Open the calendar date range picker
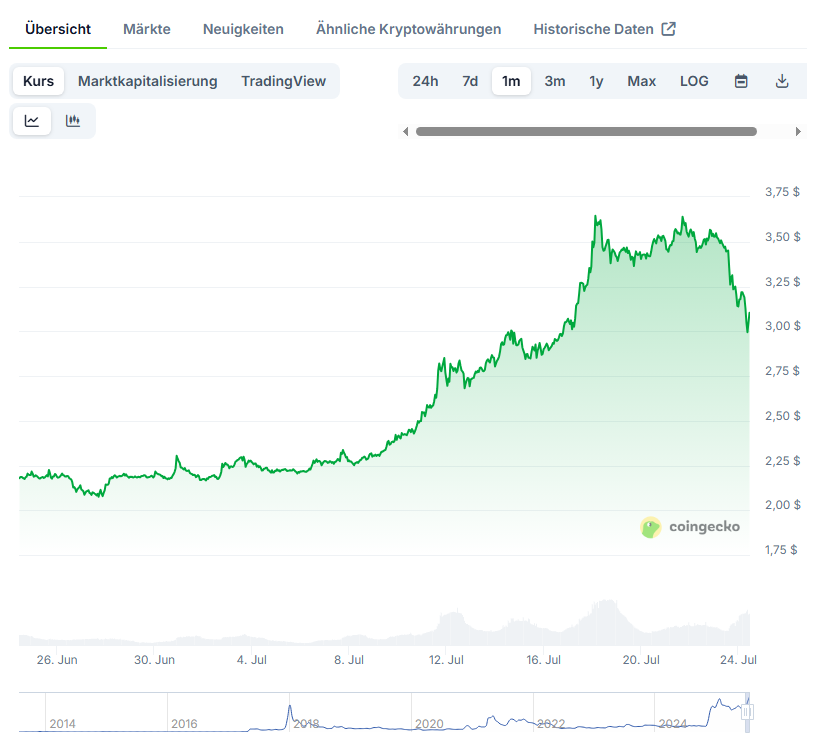Image resolution: width=816 pixels, height=744 pixels. 741,81
